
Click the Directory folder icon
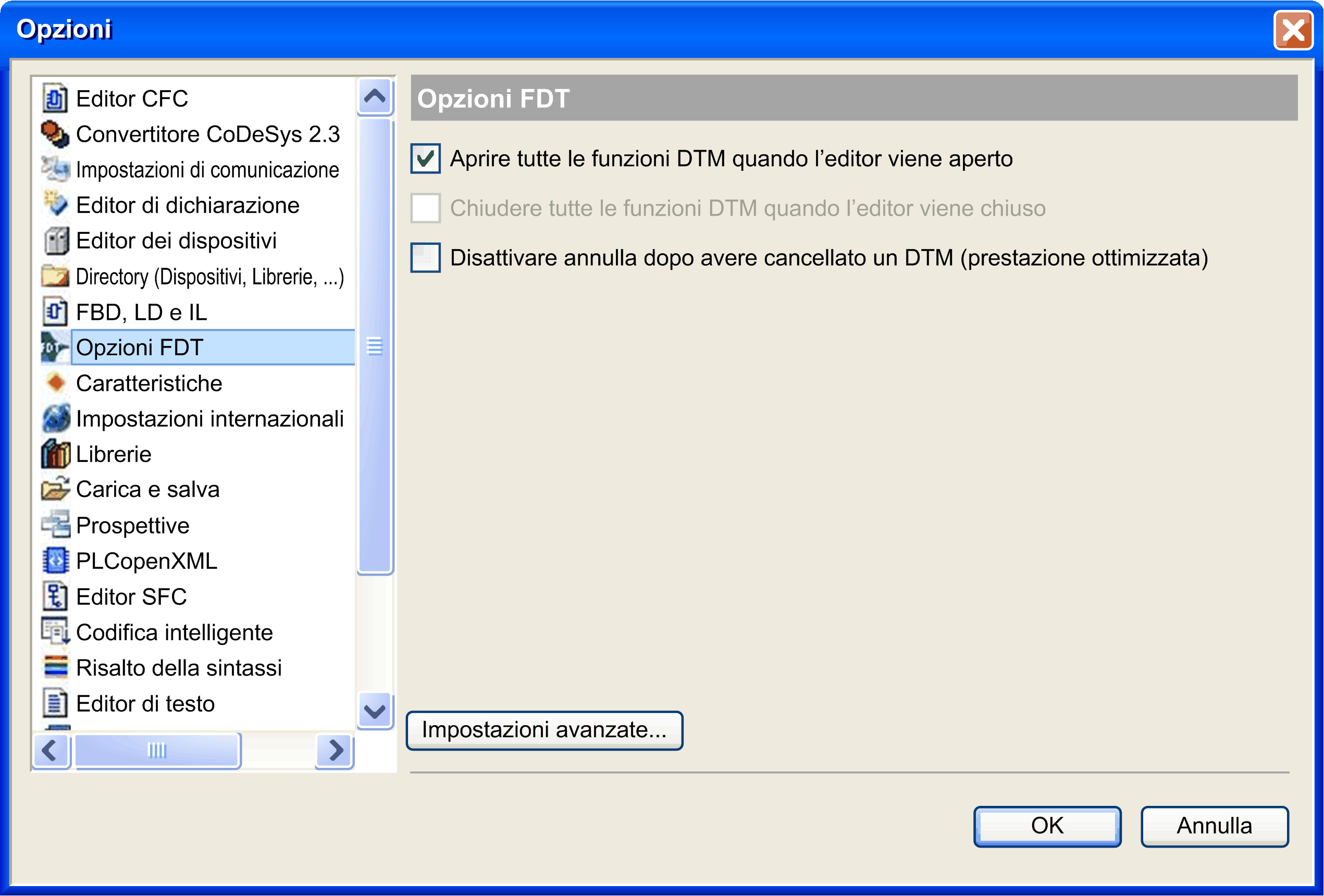[x=55, y=277]
